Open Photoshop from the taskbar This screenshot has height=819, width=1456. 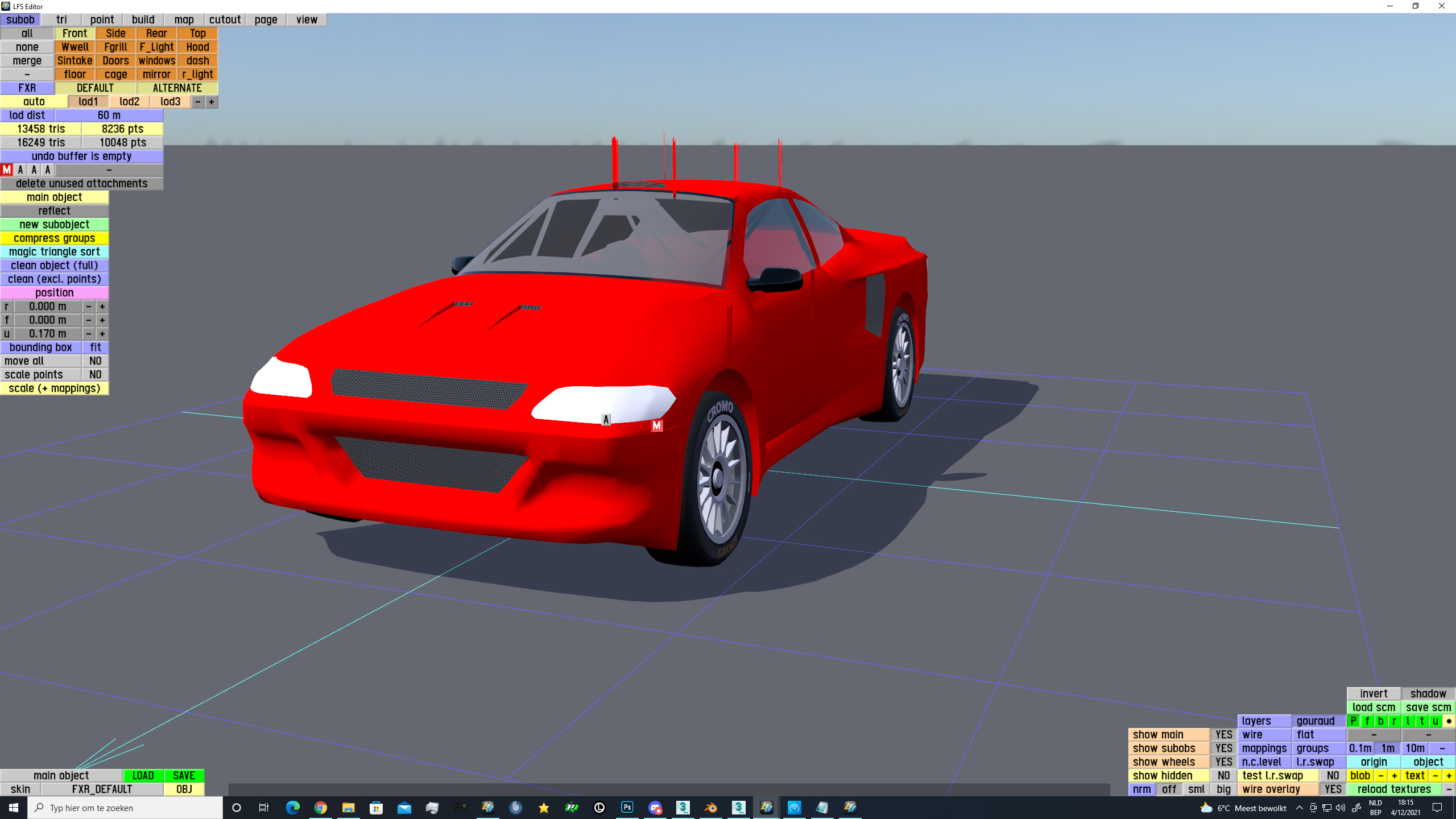[x=627, y=808]
